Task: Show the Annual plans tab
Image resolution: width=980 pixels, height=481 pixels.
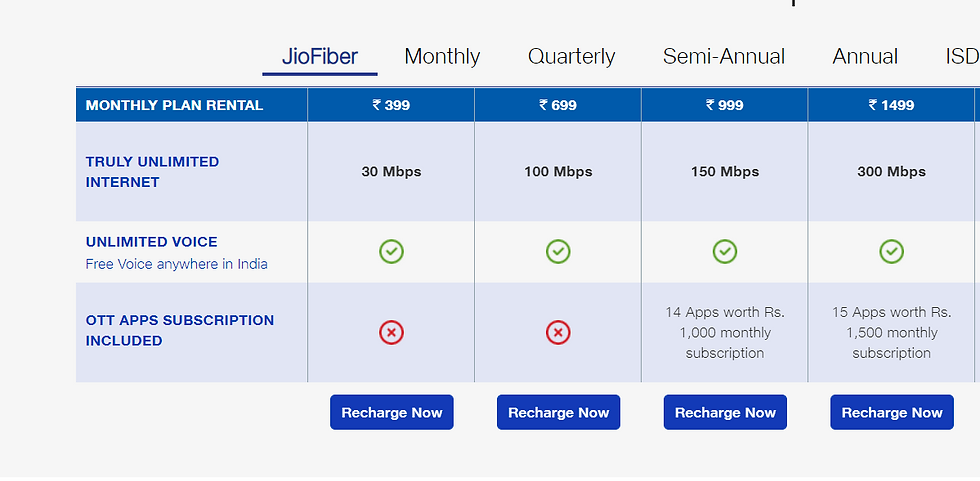Action: [x=865, y=56]
